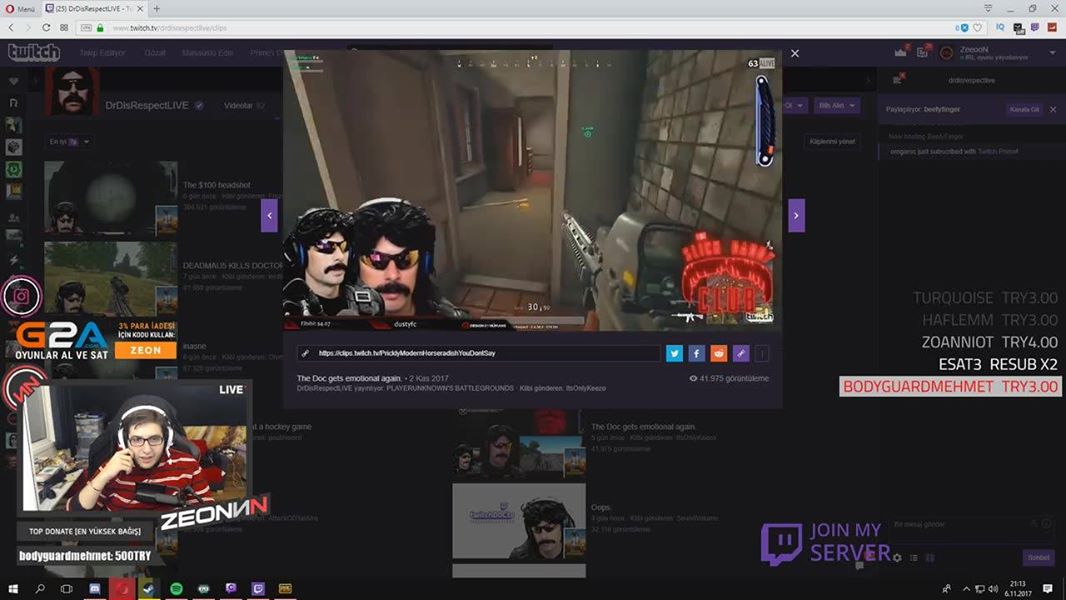Image resolution: width=1066 pixels, height=600 pixels.
Task: Close the clip overlay player
Action: [795, 53]
